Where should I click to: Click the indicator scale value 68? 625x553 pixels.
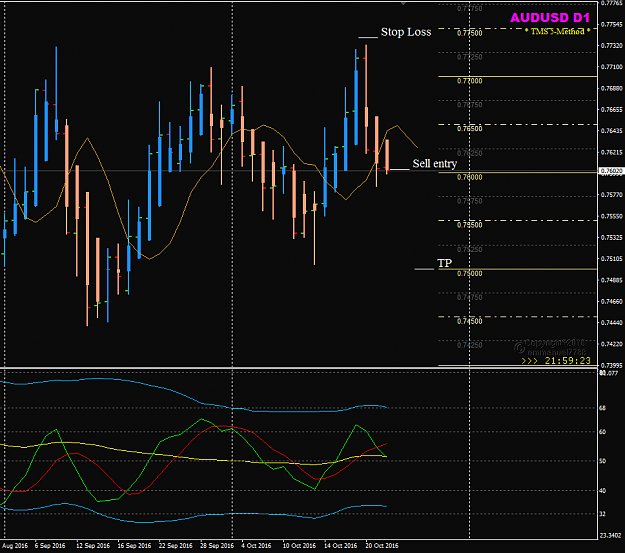click(x=603, y=408)
